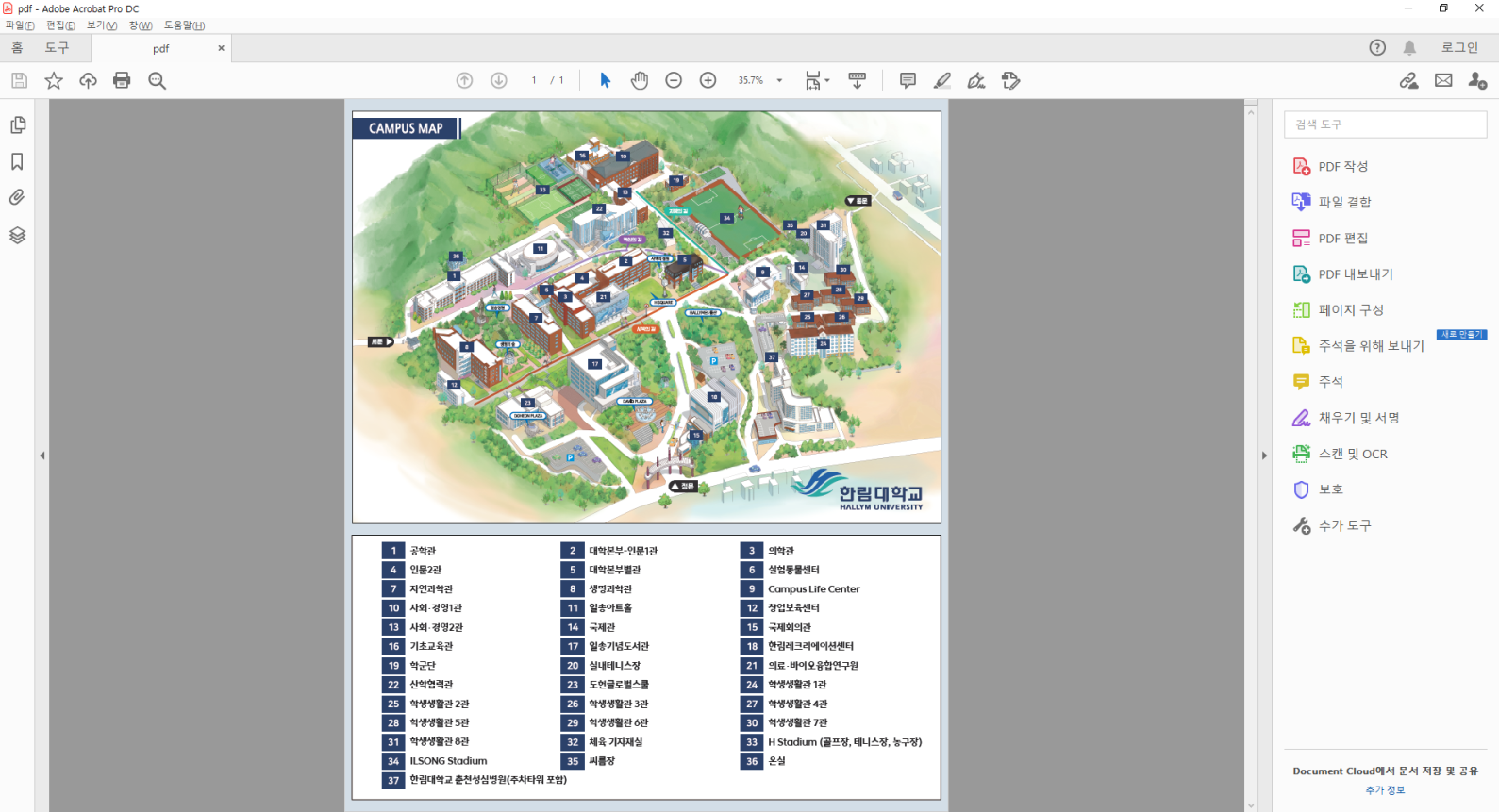This screenshot has width=1499, height=812.
Task: Click the Save file icon
Action: click(x=19, y=81)
